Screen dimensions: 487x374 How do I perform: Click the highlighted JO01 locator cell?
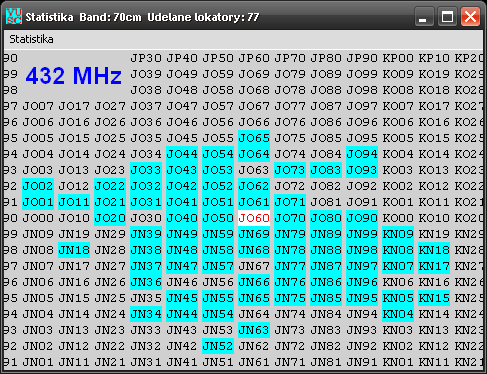pos(38,202)
